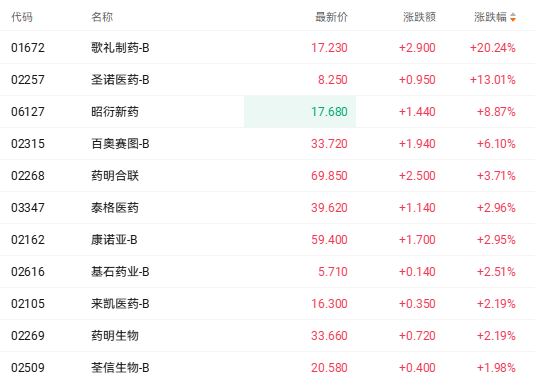Open stock 昭衍新药
The width and height of the screenshot is (535, 380).
pos(115,112)
